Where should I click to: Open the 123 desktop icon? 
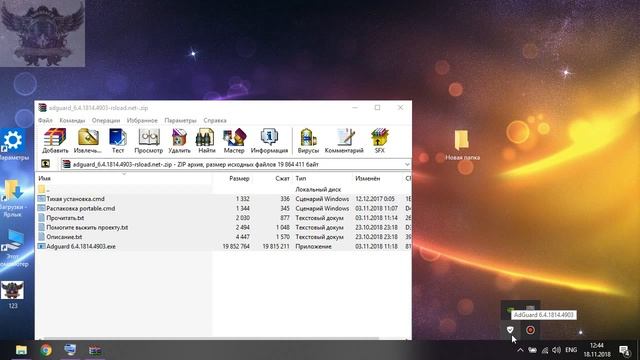[13, 294]
